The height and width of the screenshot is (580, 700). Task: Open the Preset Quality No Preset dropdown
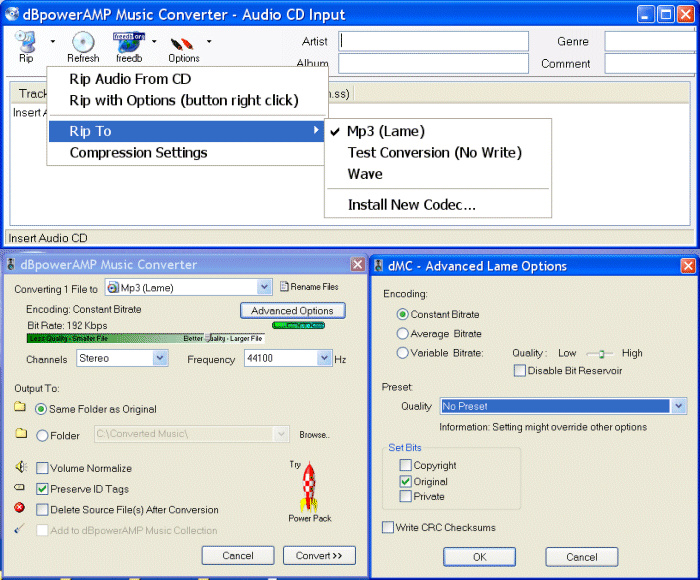[679, 406]
